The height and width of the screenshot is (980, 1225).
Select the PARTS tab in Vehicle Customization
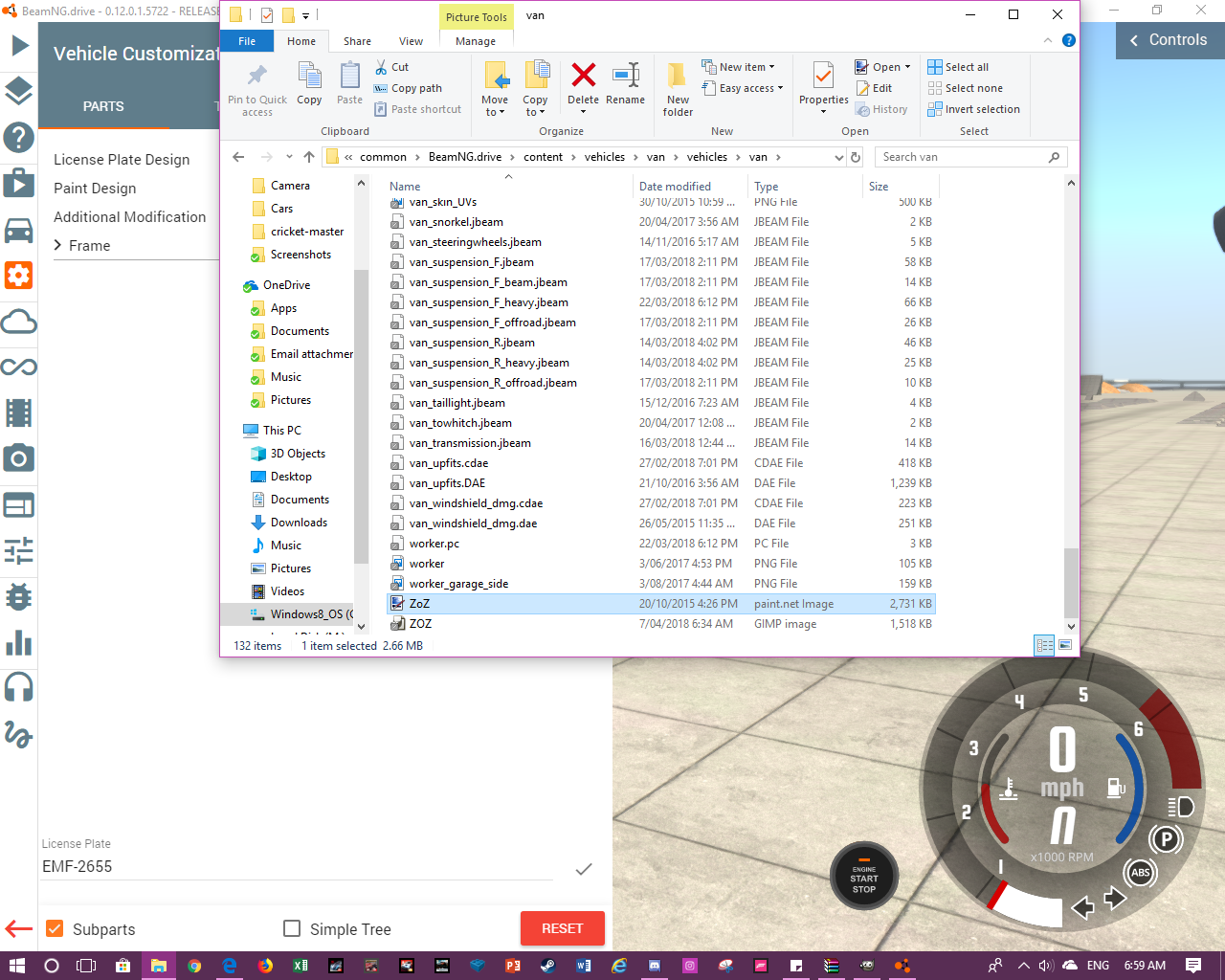103,106
